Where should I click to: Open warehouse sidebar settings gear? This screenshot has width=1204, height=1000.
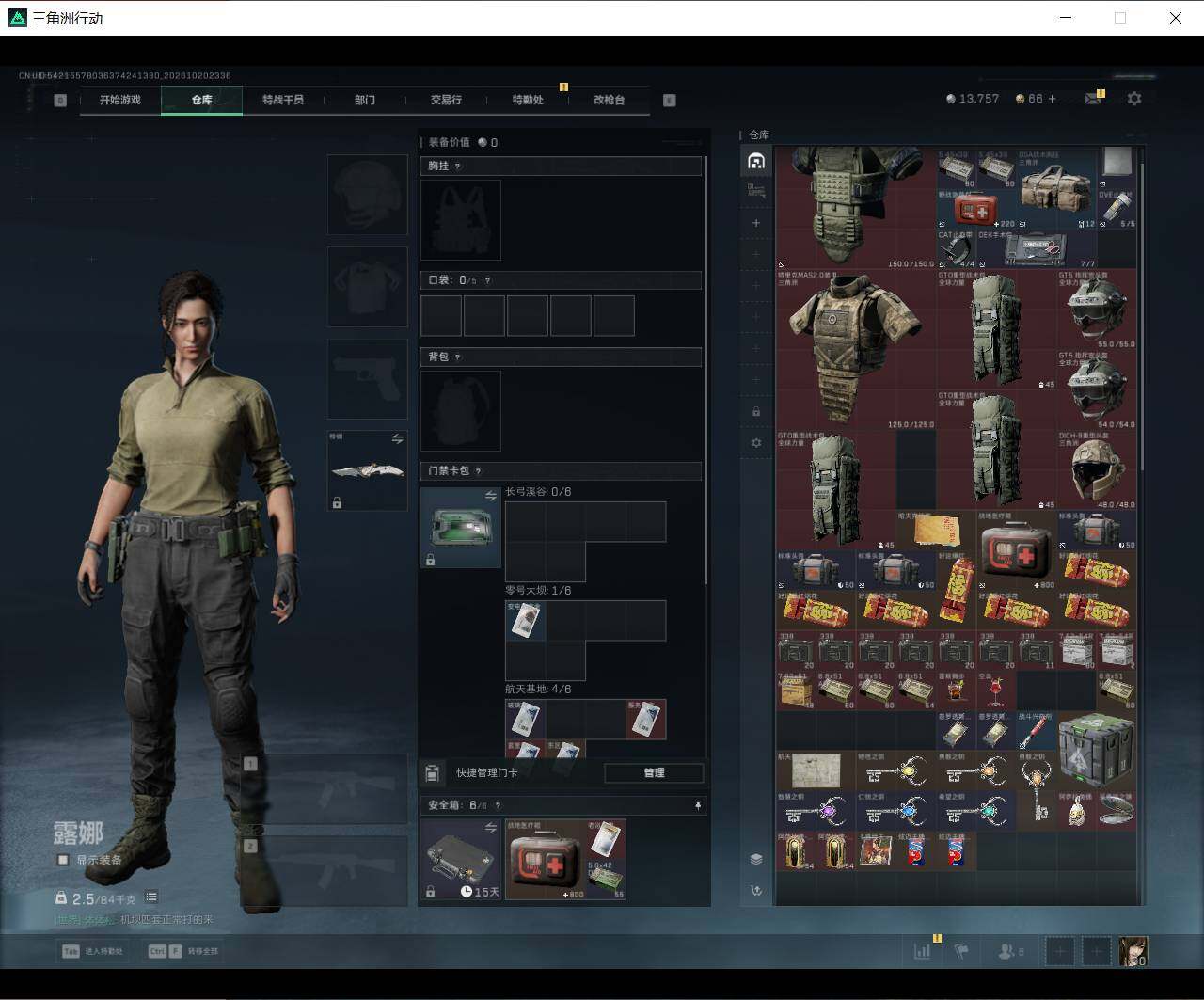tap(756, 442)
